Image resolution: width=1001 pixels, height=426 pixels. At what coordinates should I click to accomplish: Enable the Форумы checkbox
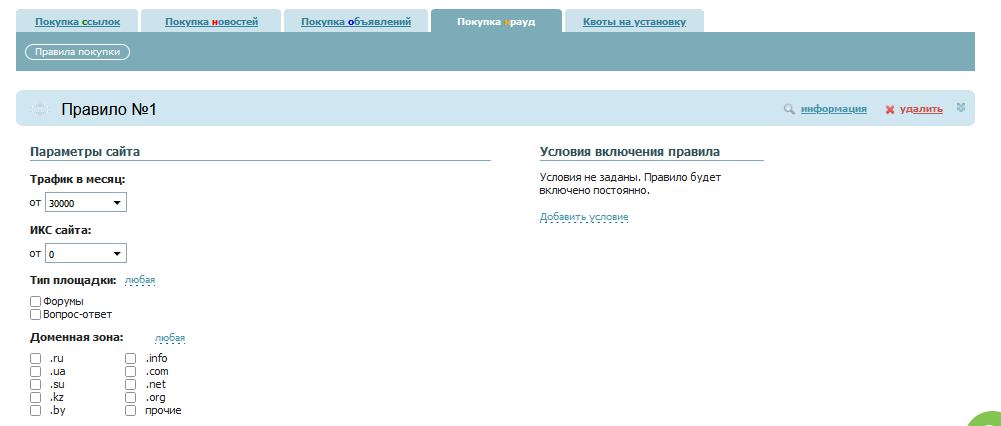click(x=35, y=301)
